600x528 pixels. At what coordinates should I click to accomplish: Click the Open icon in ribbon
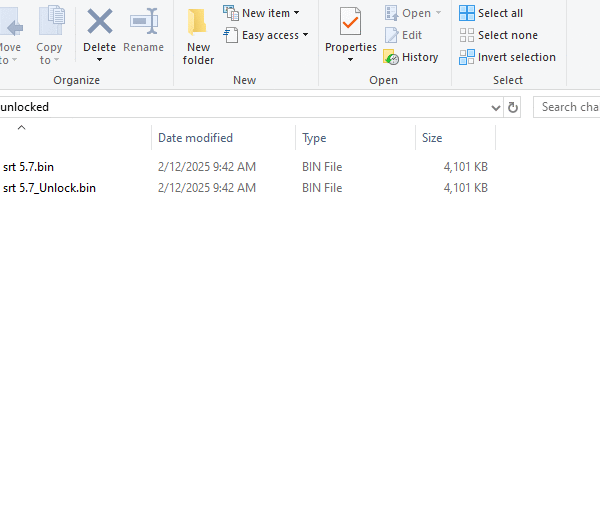click(x=391, y=13)
